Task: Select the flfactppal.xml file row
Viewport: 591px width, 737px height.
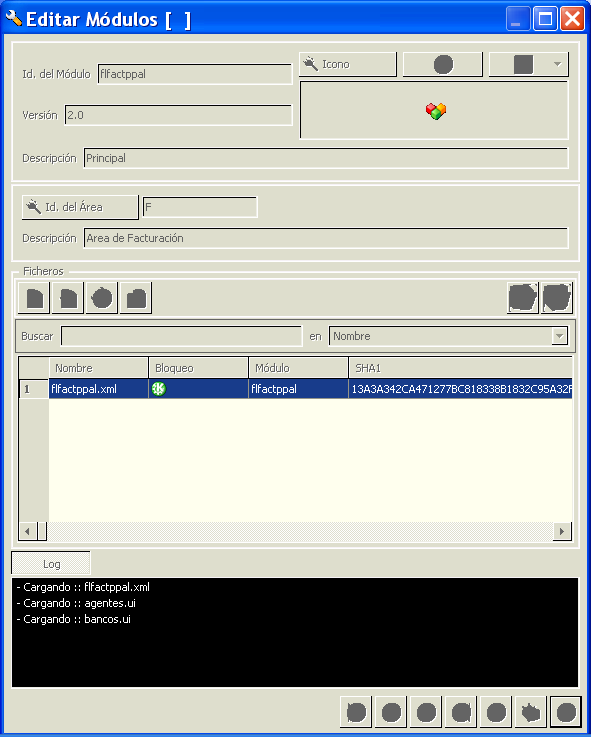Action: 295,389
